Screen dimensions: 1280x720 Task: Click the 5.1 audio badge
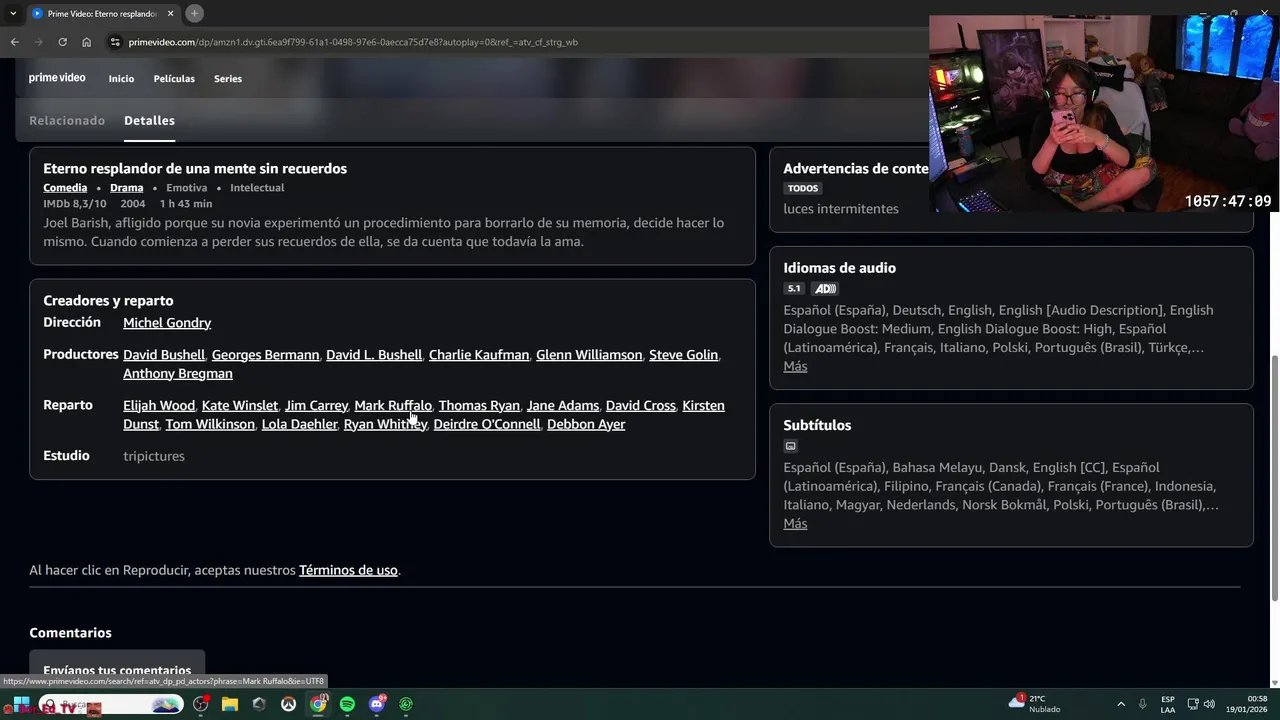click(x=794, y=289)
